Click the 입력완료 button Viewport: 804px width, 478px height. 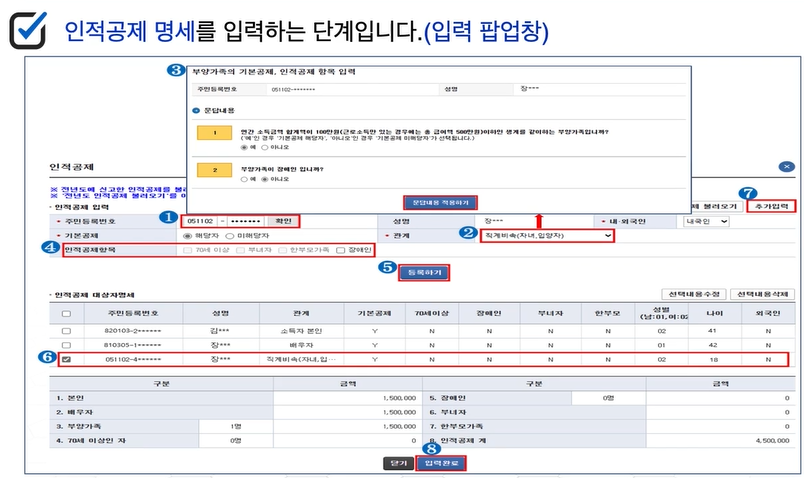pos(441,463)
